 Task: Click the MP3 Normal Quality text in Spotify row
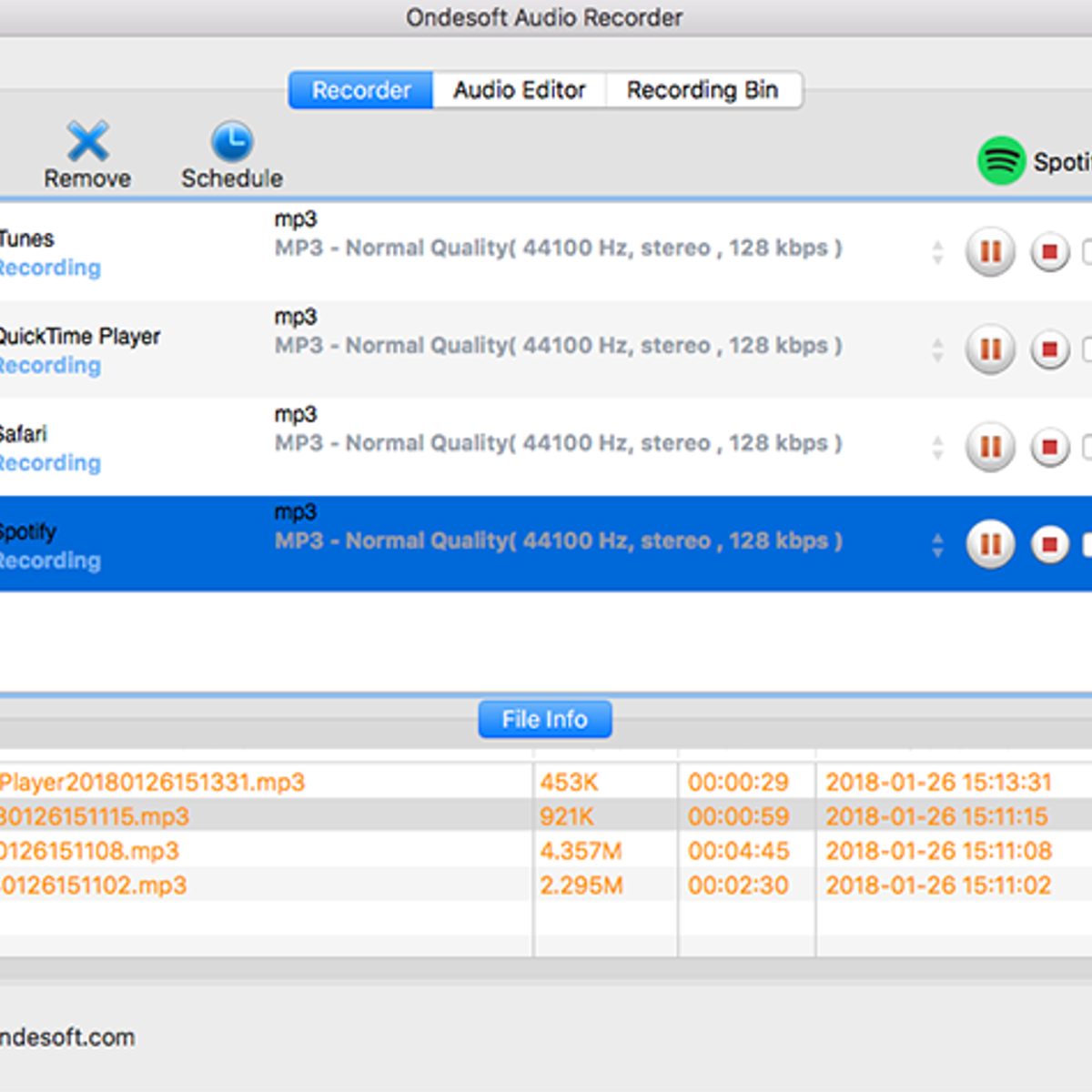pos(559,541)
